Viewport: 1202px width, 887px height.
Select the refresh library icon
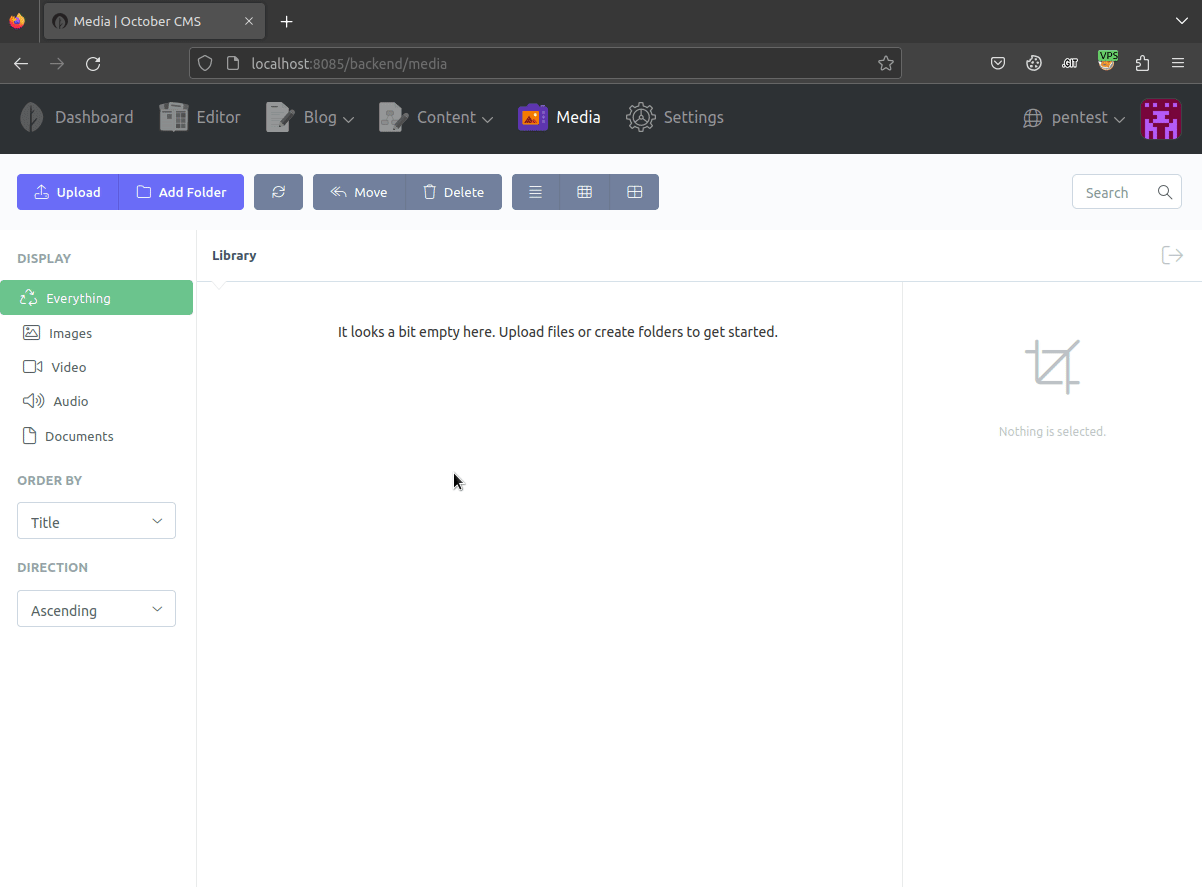pyautogui.click(x=278, y=191)
